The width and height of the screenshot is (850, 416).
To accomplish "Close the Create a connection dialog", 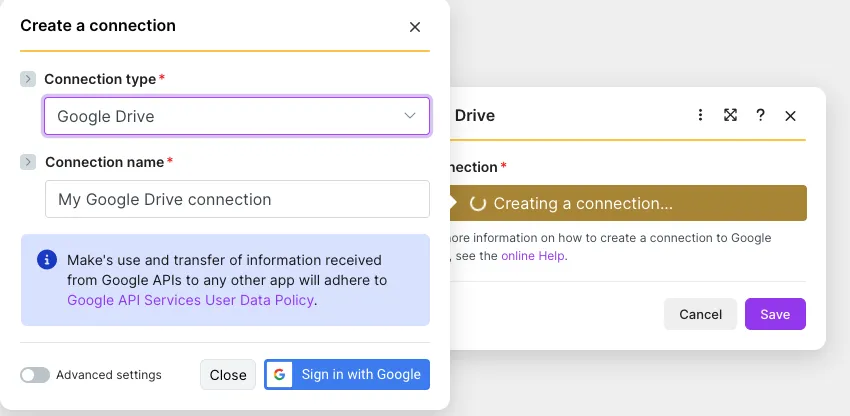I will pyautogui.click(x=415, y=27).
